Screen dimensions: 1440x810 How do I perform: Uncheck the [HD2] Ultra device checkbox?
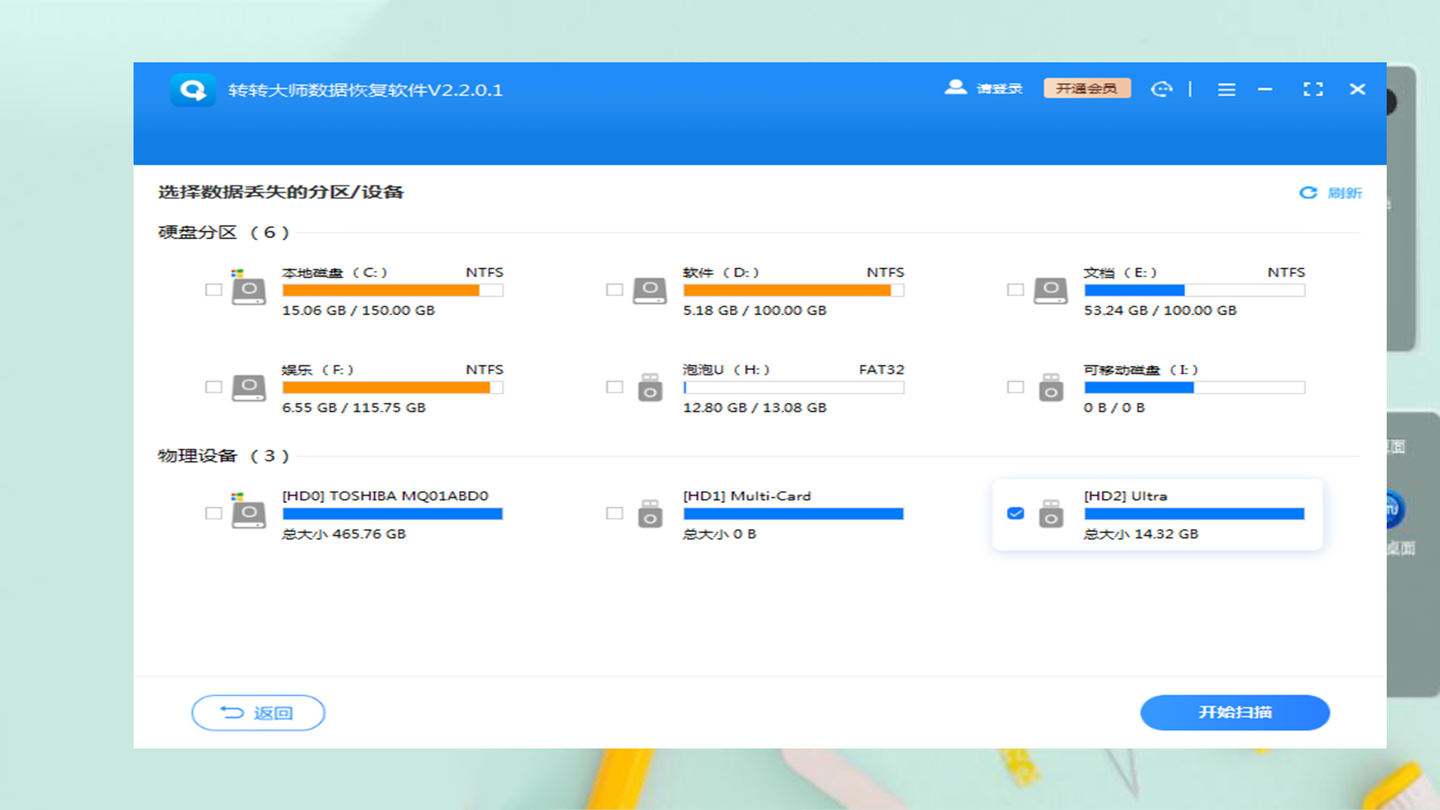point(1015,513)
